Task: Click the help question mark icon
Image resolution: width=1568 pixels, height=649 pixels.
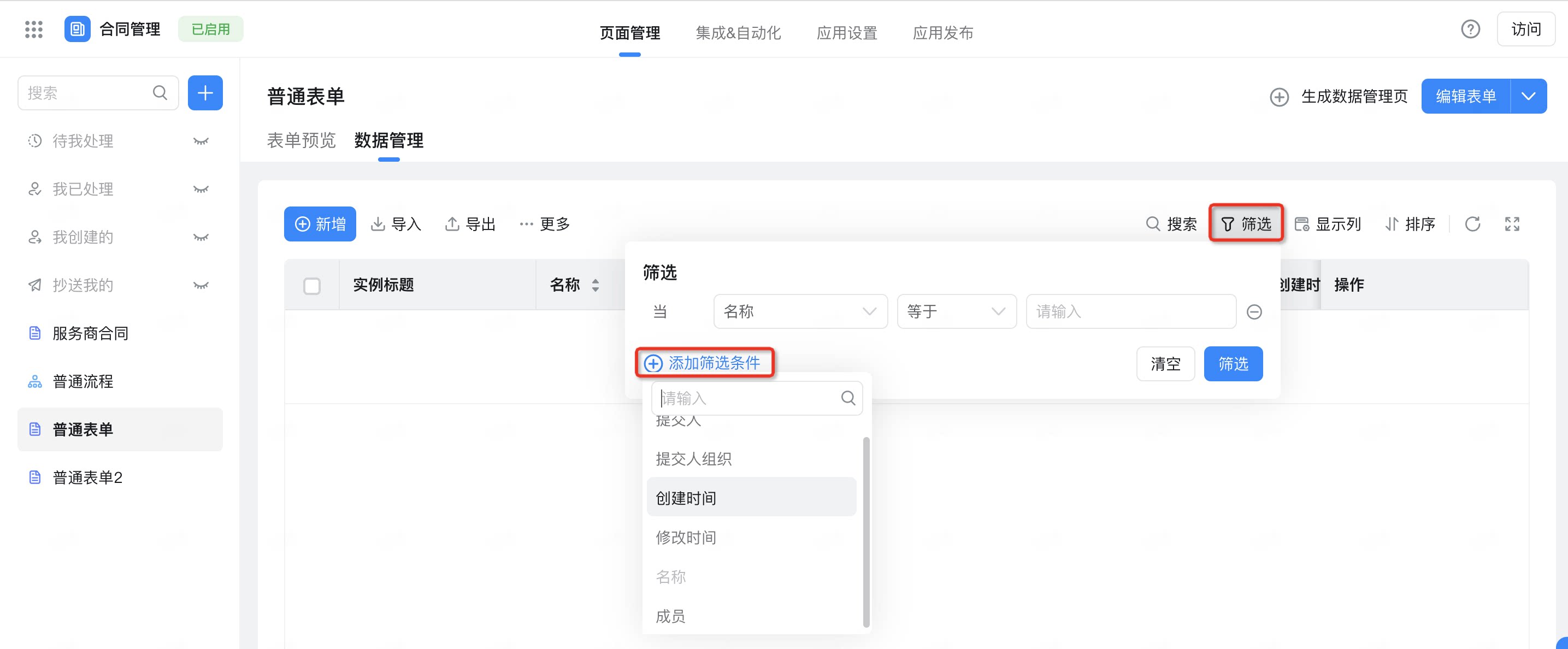Action: tap(1470, 29)
